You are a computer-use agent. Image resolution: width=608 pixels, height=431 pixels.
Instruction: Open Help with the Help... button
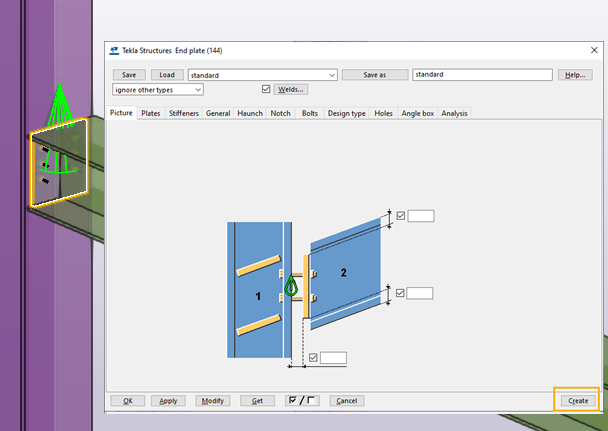click(575, 75)
